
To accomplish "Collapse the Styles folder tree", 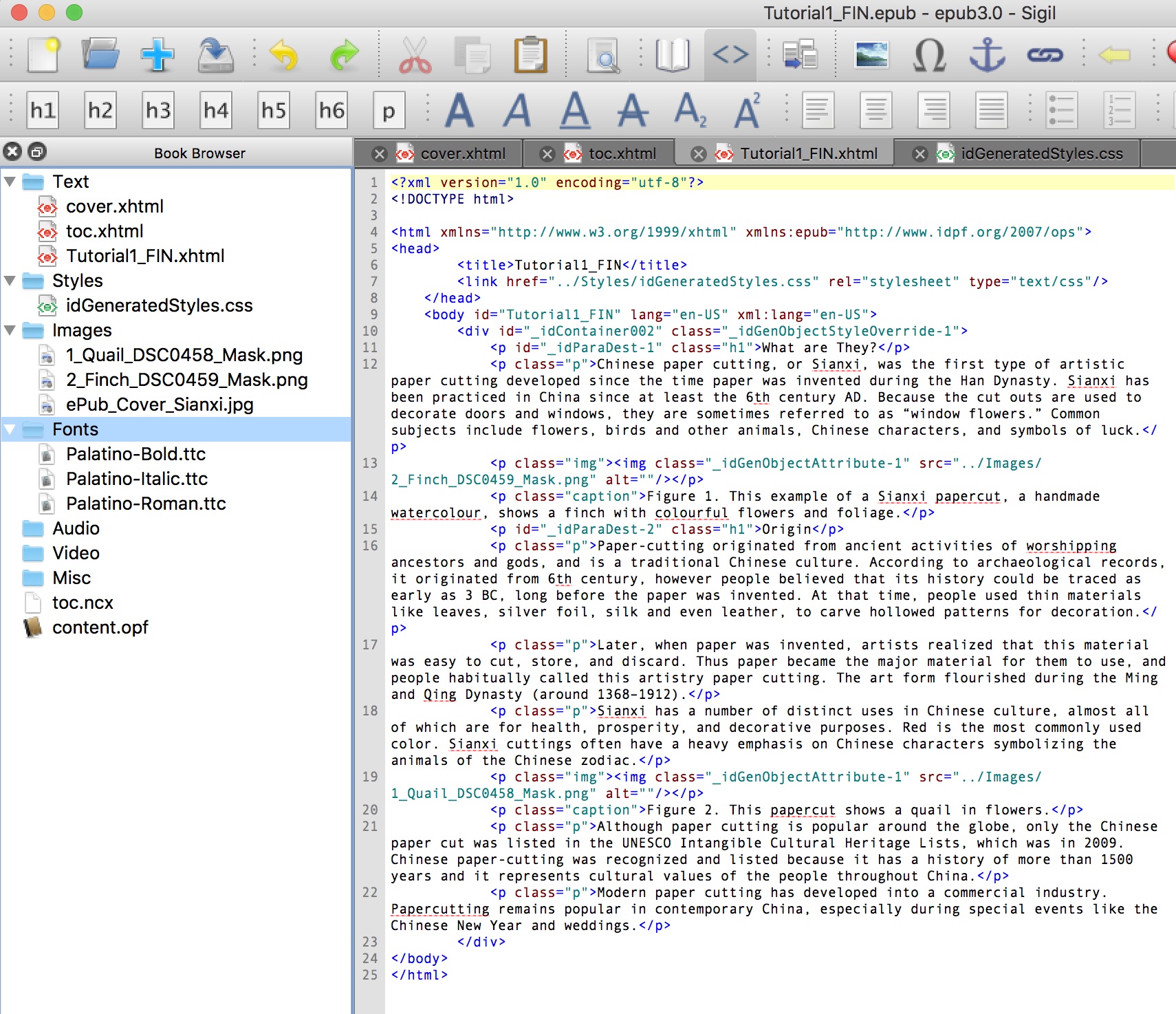I will (x=10, y=281).
